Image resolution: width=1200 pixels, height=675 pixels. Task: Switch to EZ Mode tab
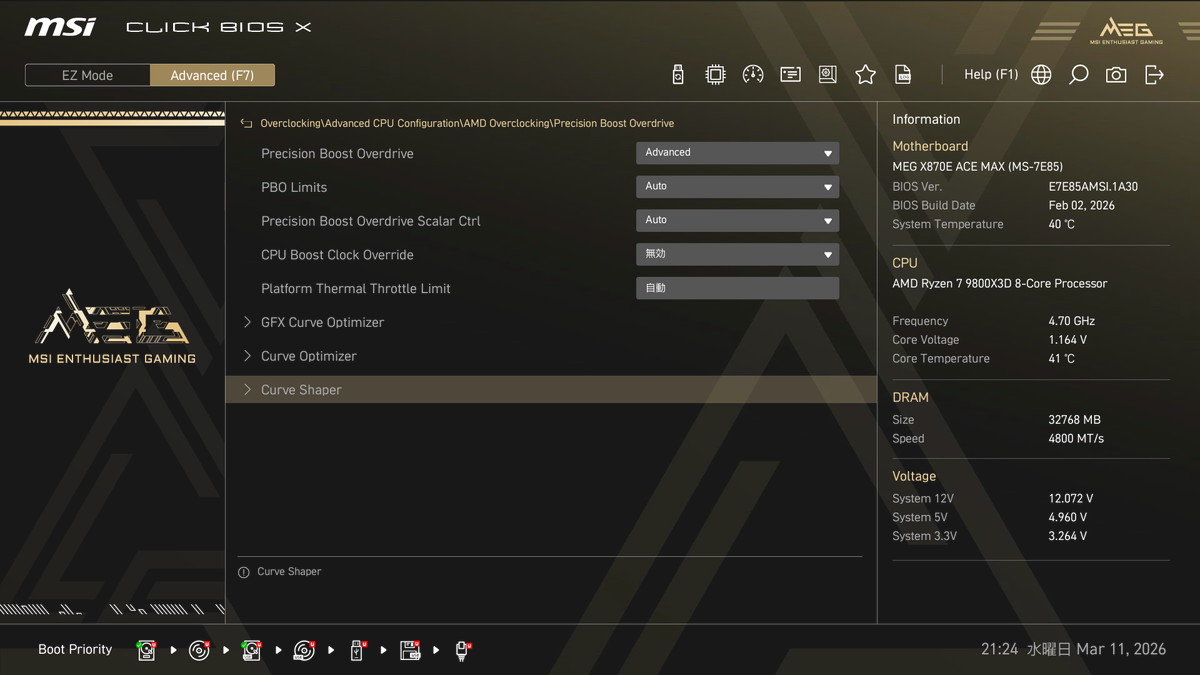click(88, 75)
